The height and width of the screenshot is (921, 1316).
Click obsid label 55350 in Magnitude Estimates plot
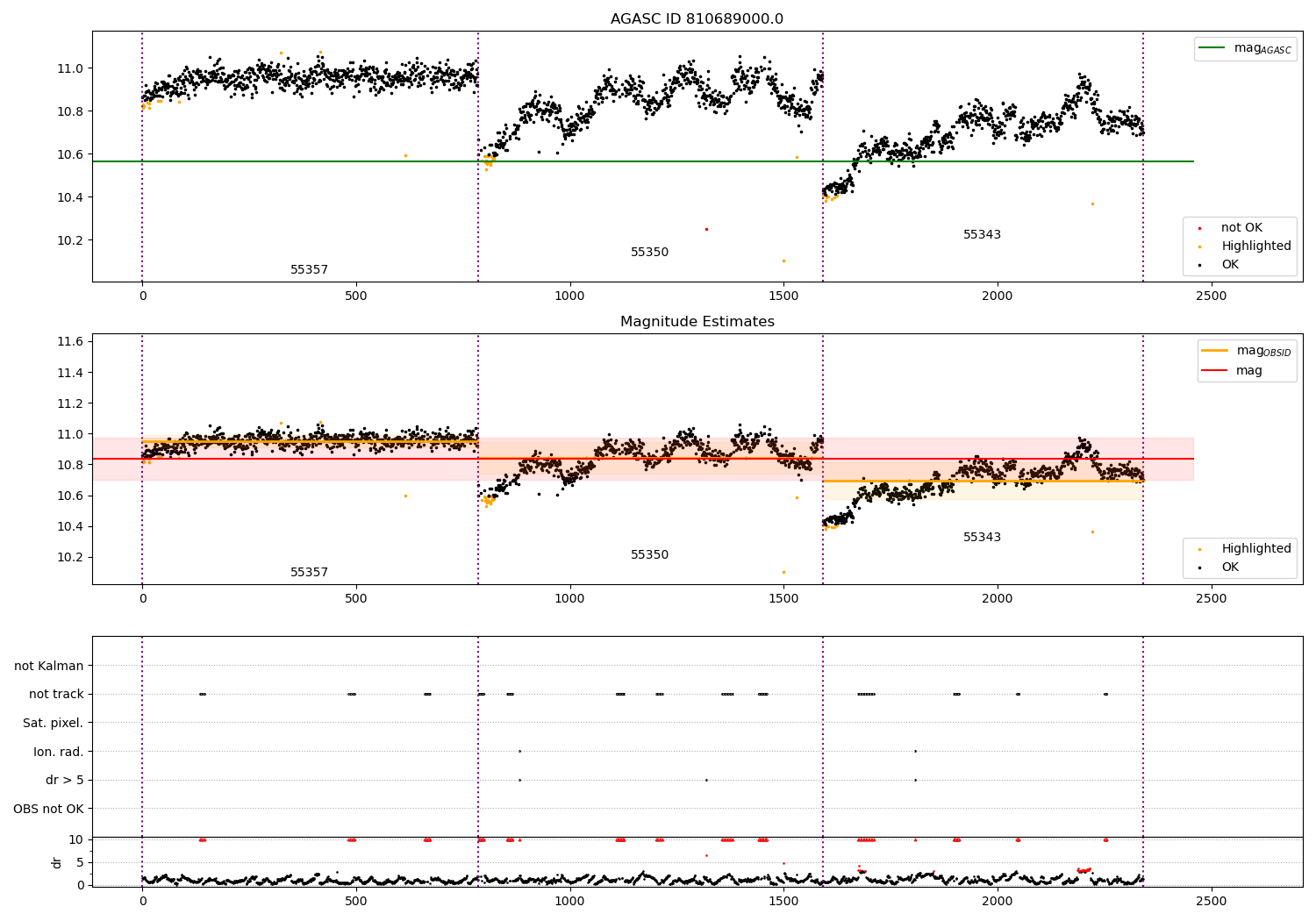click(x=649, y=555)
